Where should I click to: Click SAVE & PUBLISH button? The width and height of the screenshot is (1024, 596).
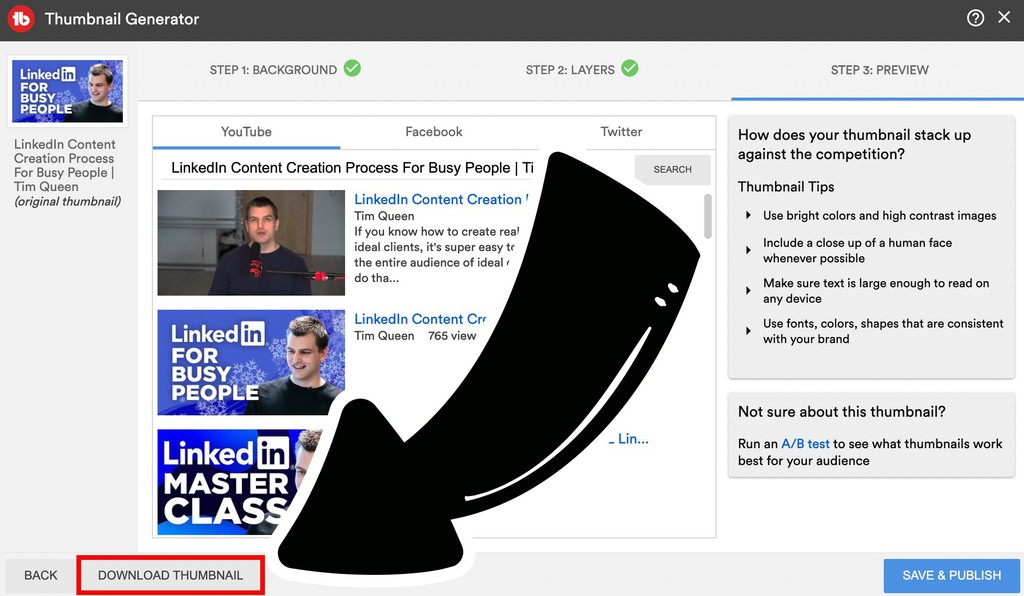click(952, 575)
